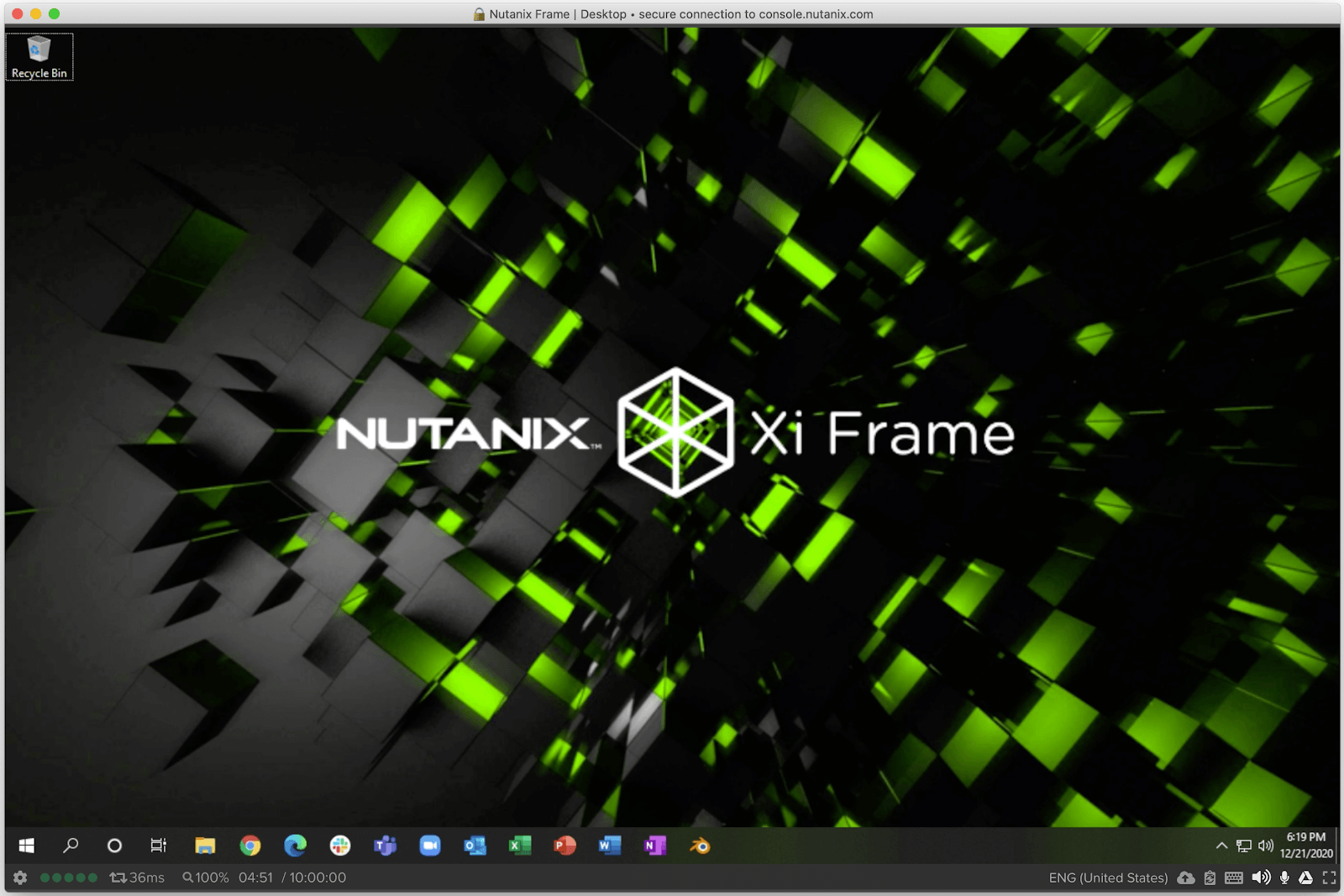Click the 04:51 elapsed session time
This screenshot has width=1344, height=896.
tap(255, 878)
